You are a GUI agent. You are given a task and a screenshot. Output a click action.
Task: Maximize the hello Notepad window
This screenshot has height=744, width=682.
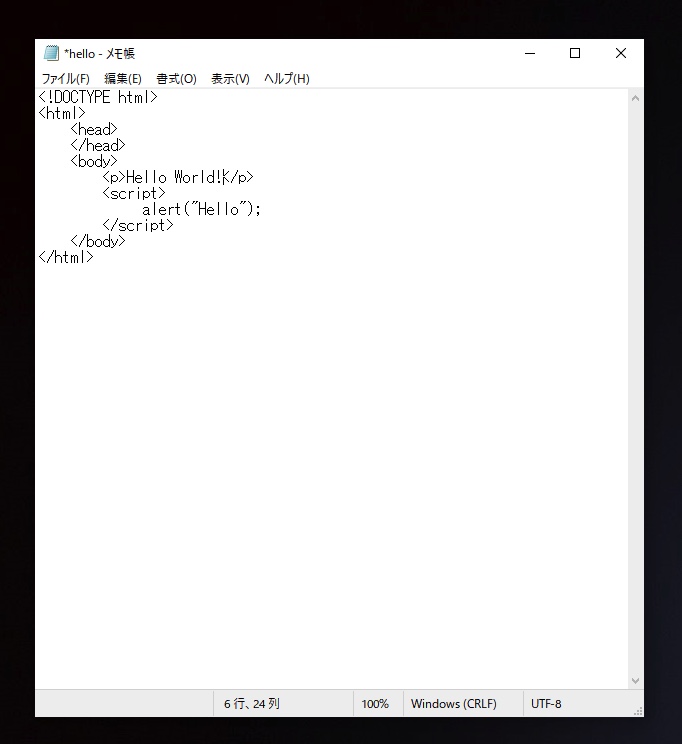click(575, 54)
